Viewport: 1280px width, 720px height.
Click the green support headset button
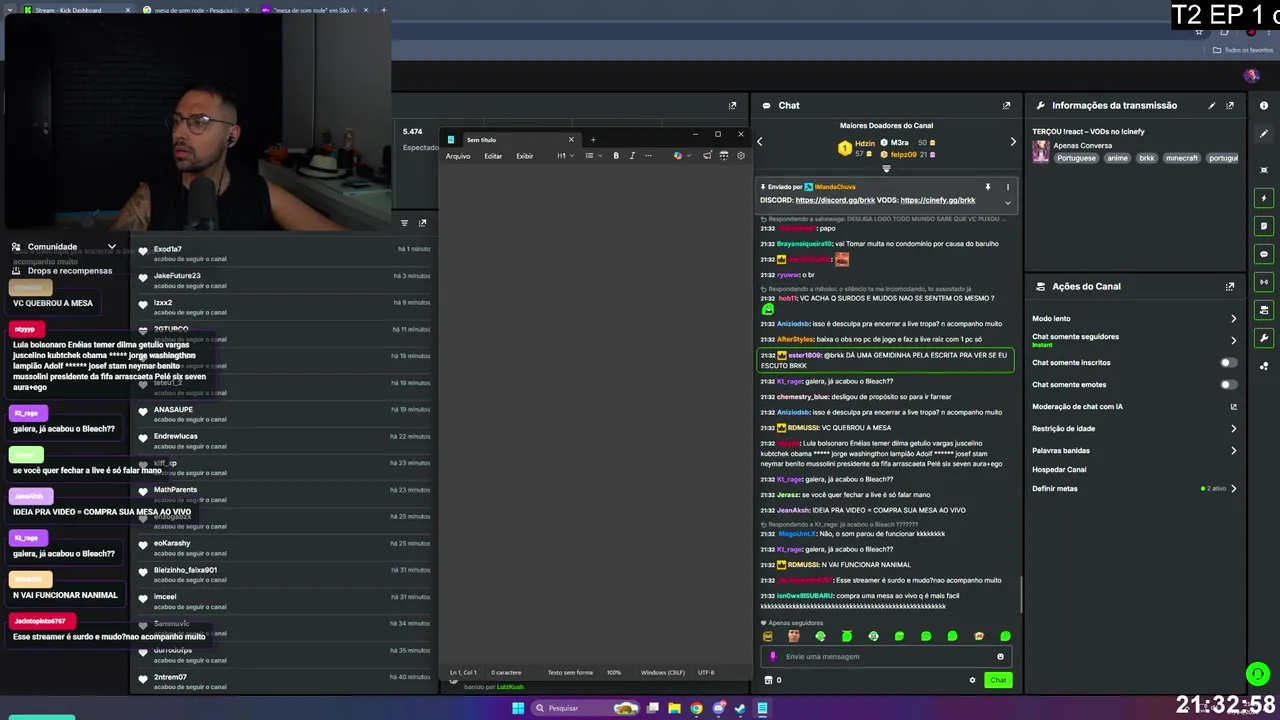coord(1258,674)
